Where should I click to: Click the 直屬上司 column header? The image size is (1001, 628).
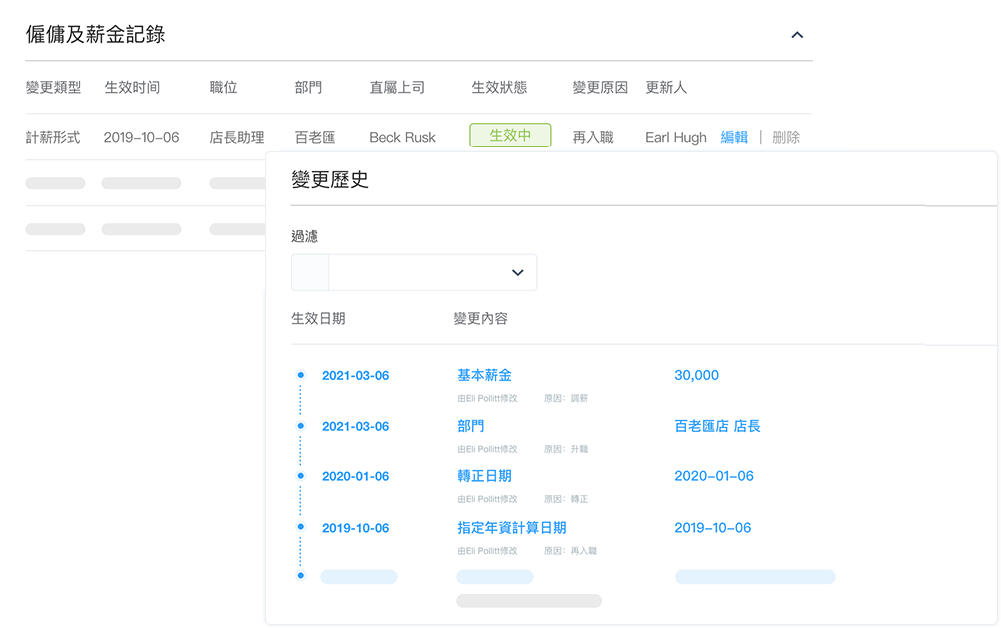[x=397, y=87]
